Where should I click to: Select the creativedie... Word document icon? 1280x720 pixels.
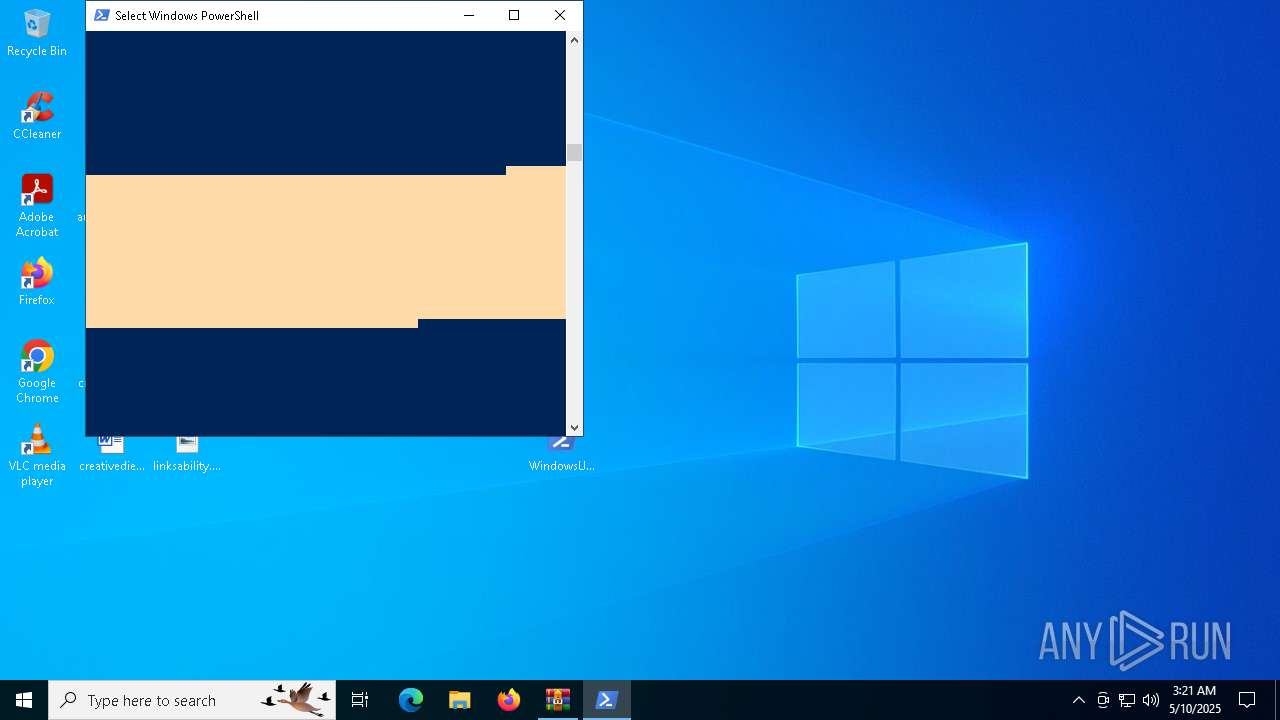111,455
